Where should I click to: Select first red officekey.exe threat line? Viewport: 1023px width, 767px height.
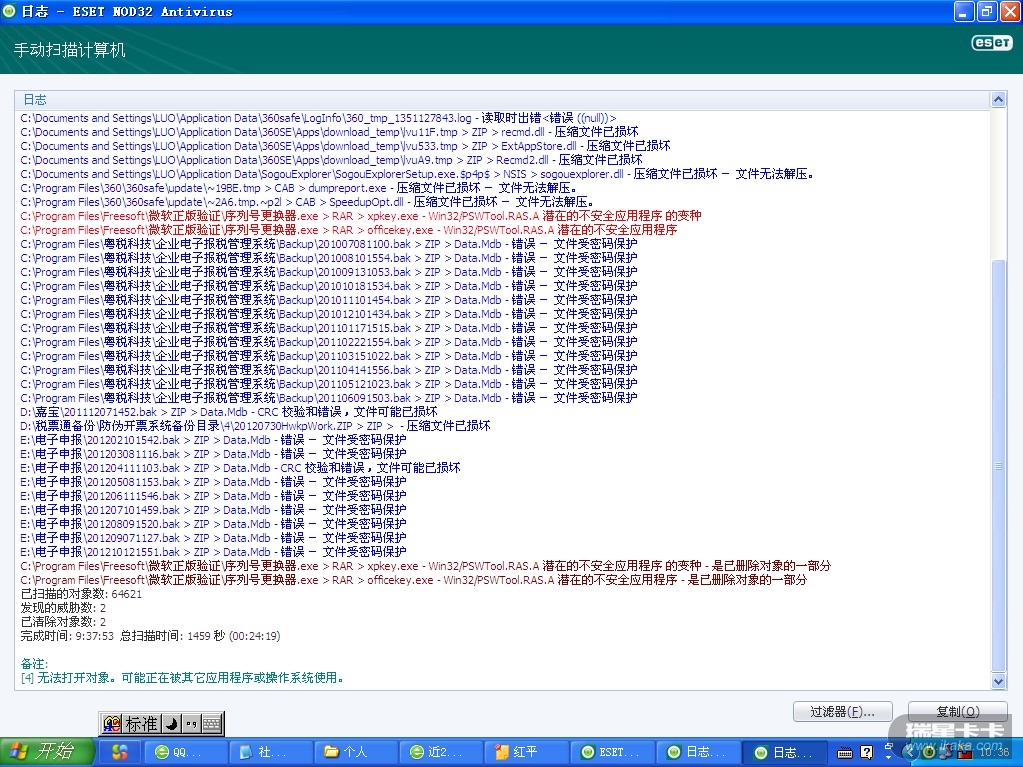coord(348,230)
